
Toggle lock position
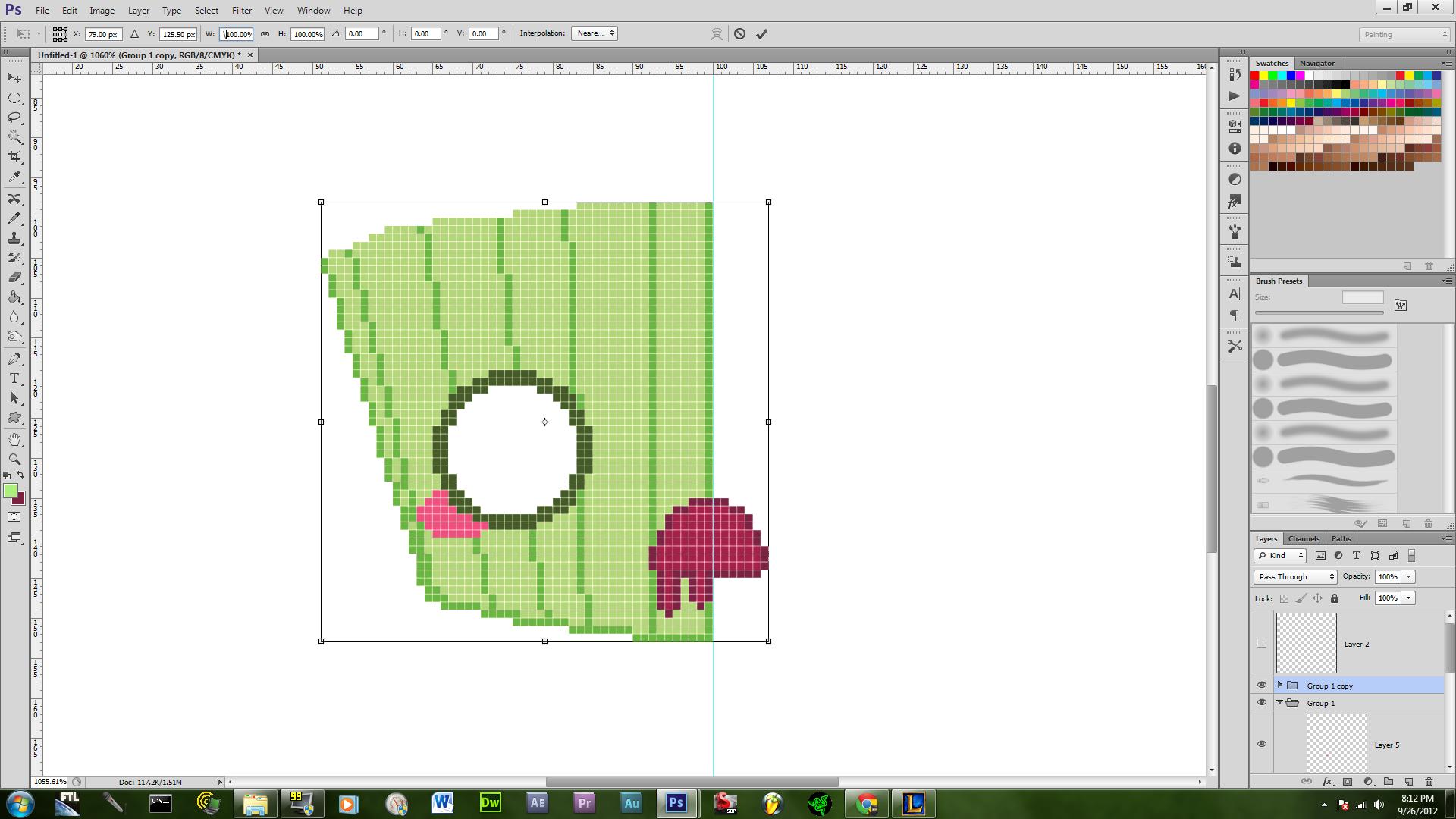1318,598
